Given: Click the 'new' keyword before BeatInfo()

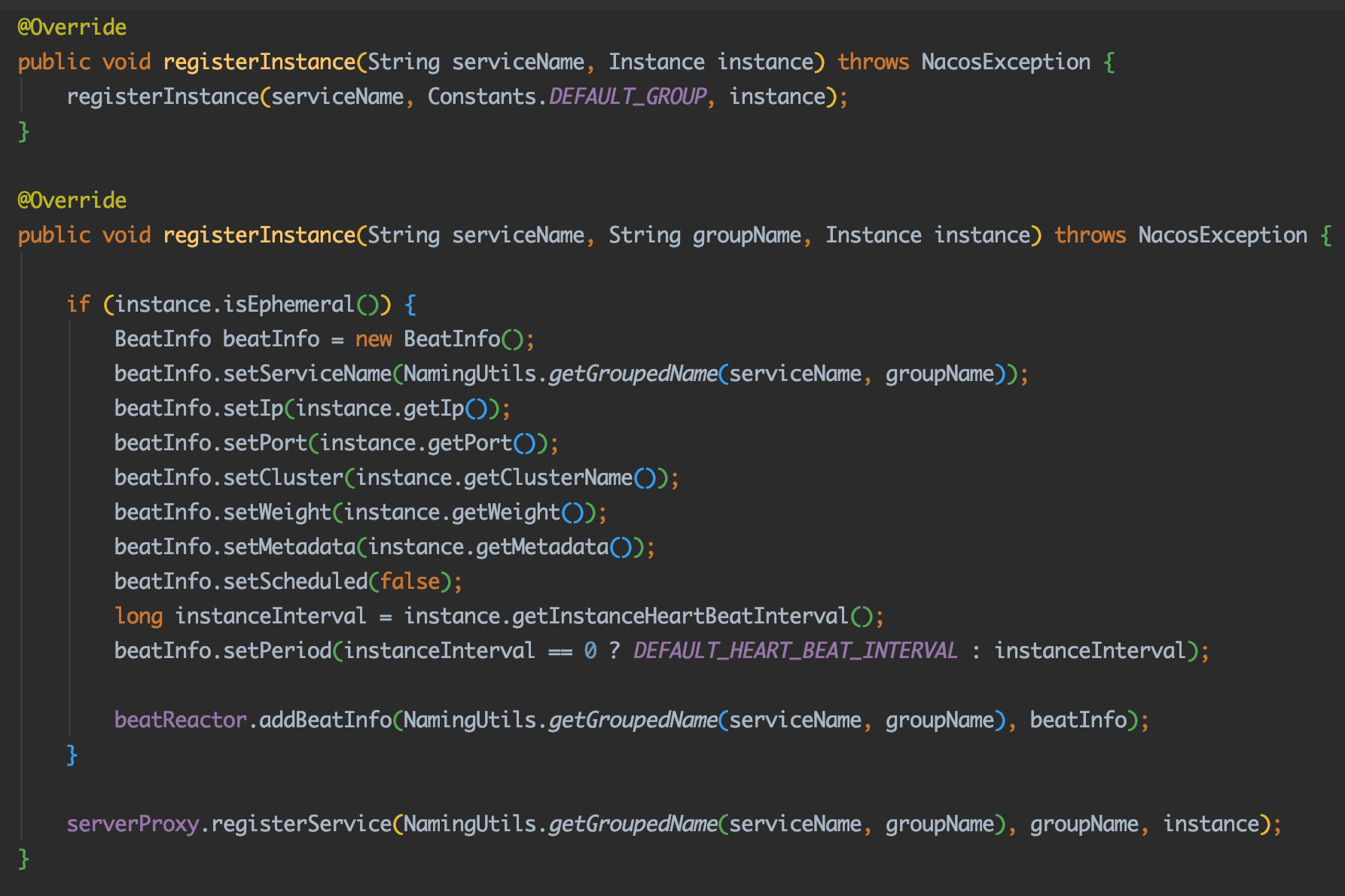Looking at the screenshot, I should (374, 339).
